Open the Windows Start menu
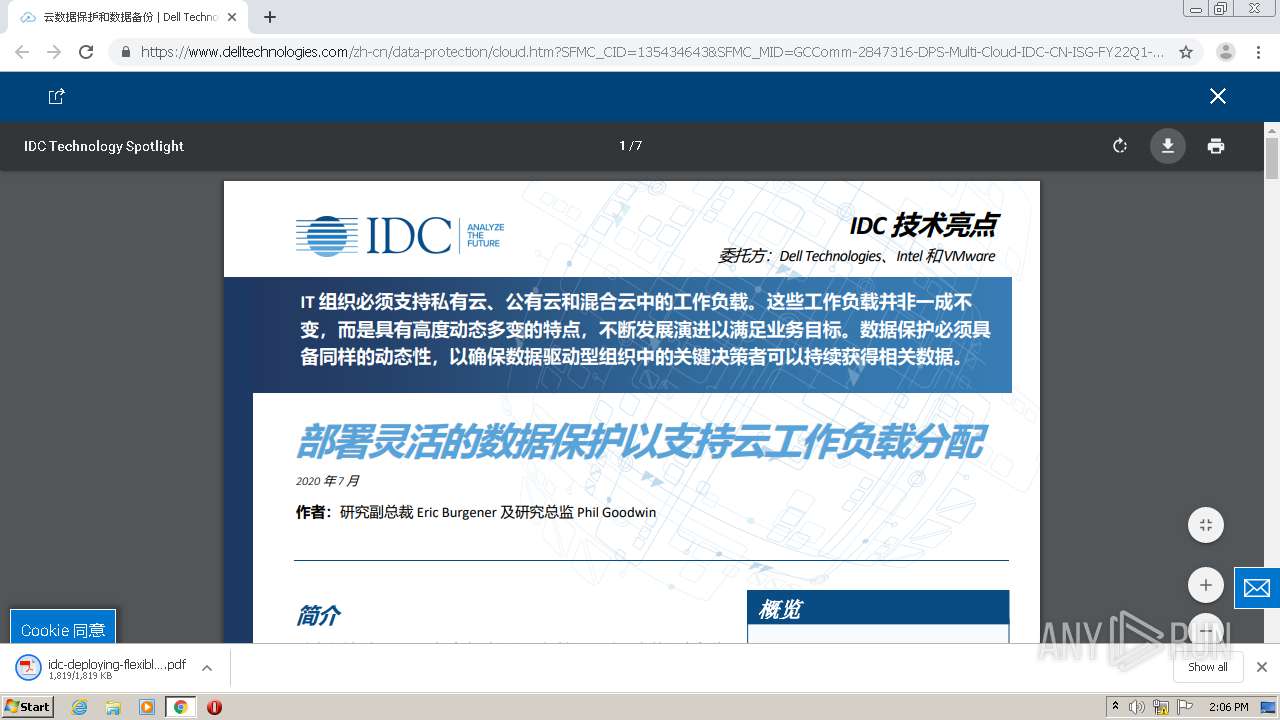The width and height of the screenshot is (1280, 720). (27, 707)
